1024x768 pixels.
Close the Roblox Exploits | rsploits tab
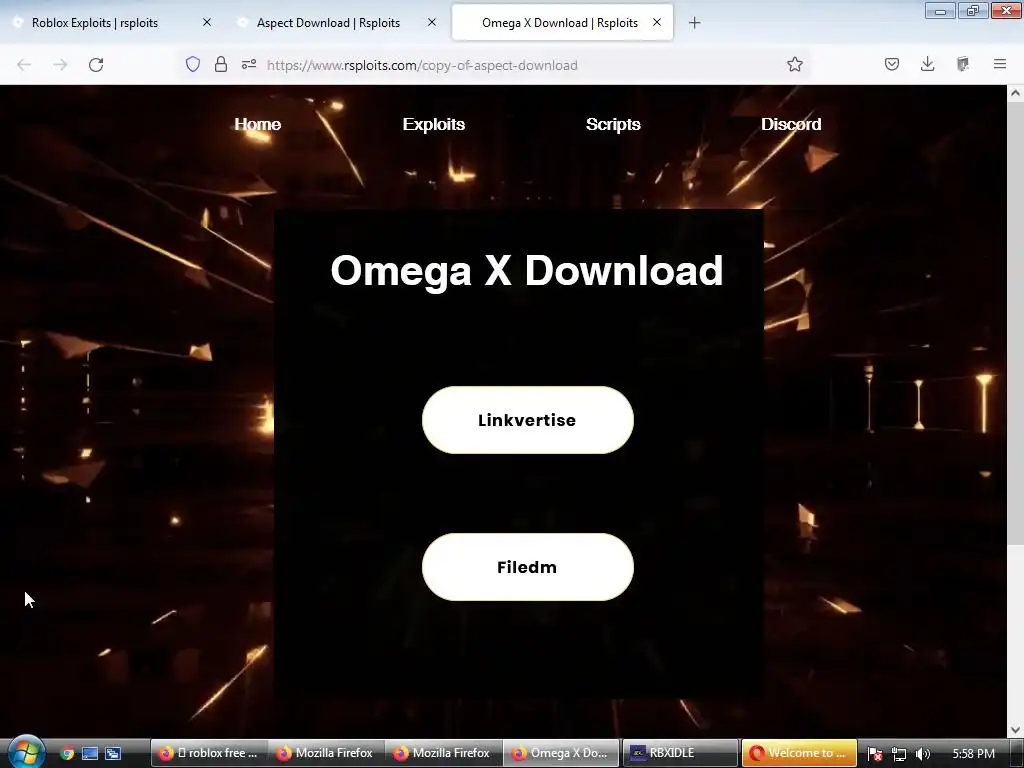(x=207, y=22)
